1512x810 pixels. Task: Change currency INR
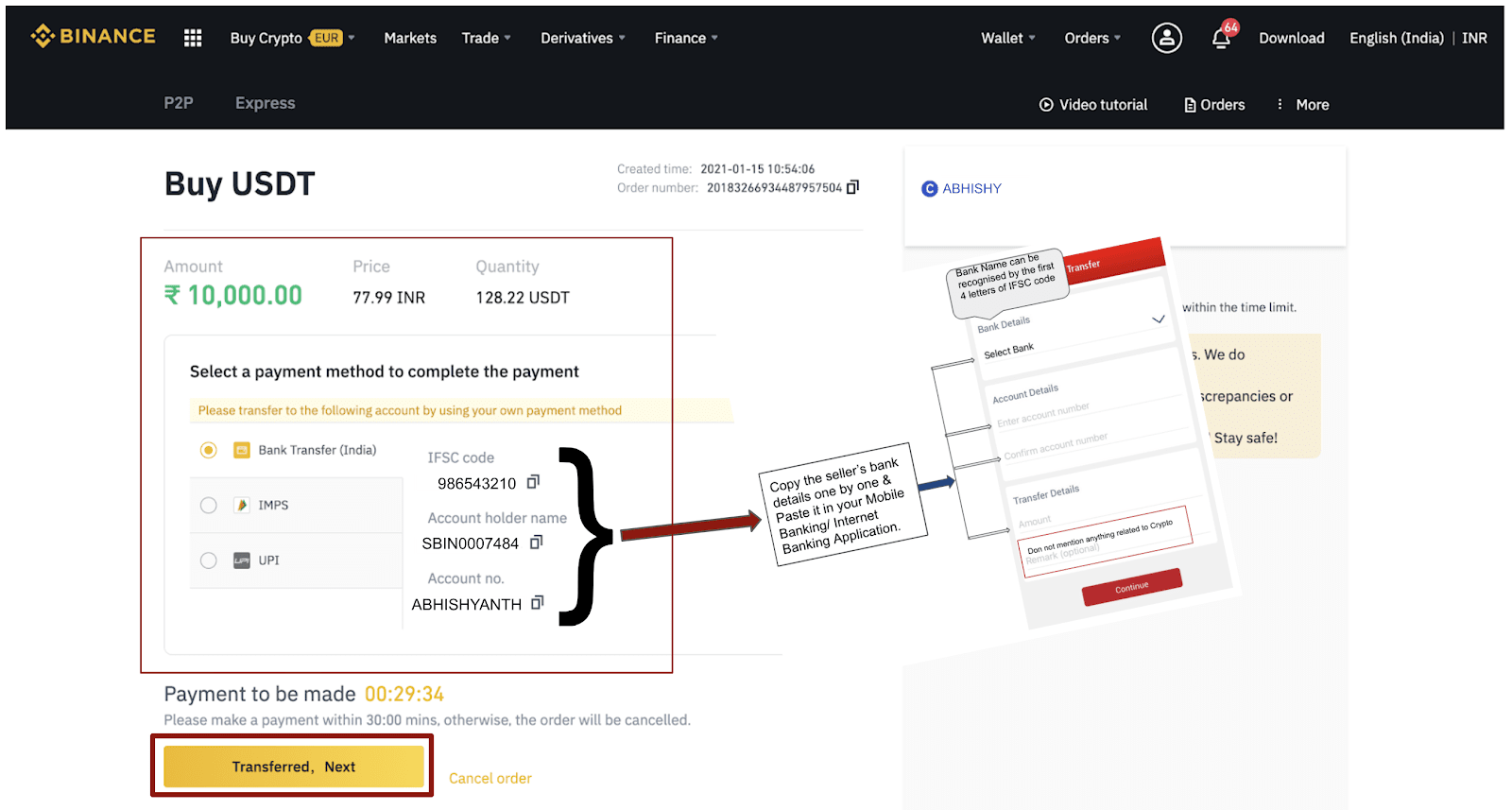(x=1474, y=38)
